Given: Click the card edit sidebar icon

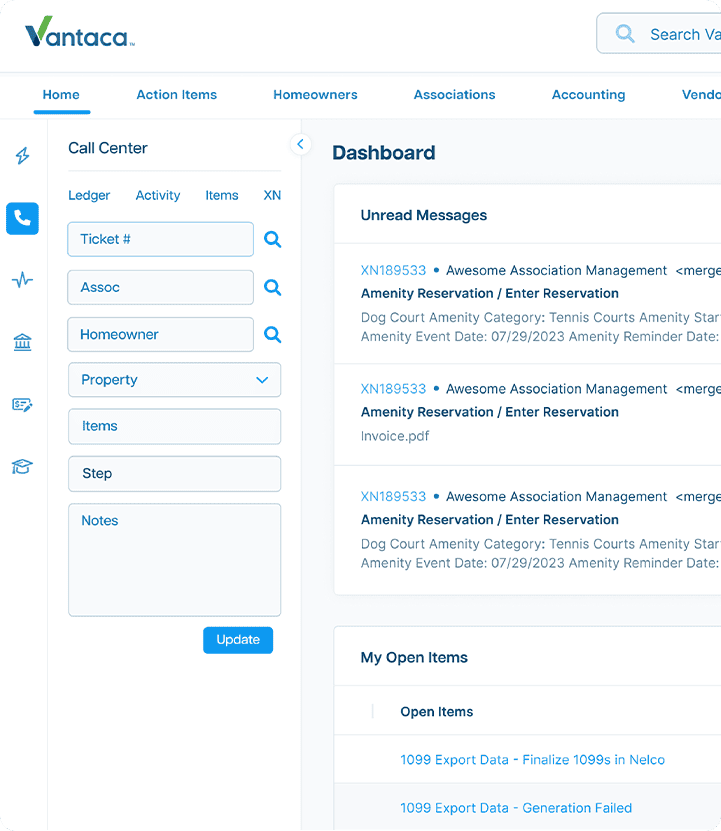Looking at the screenshot, I should click(x=22, y=405).
